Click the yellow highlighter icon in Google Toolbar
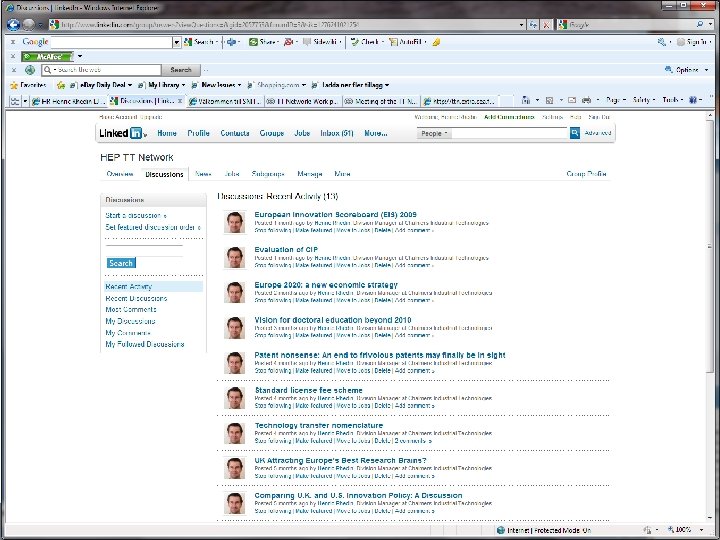Screen dimensions: 720x540 436,42
